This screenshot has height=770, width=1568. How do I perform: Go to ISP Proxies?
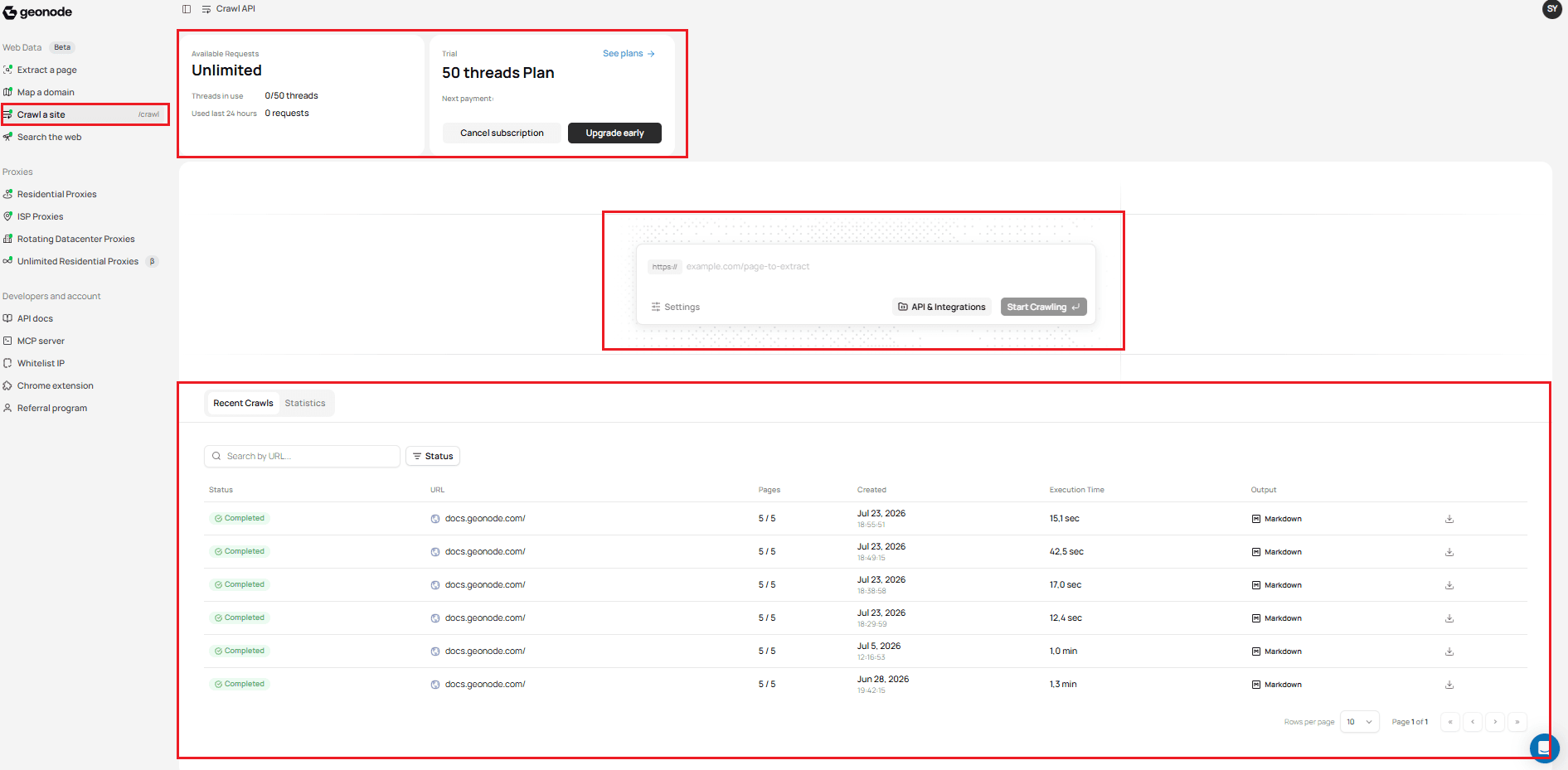coord(40,216)
